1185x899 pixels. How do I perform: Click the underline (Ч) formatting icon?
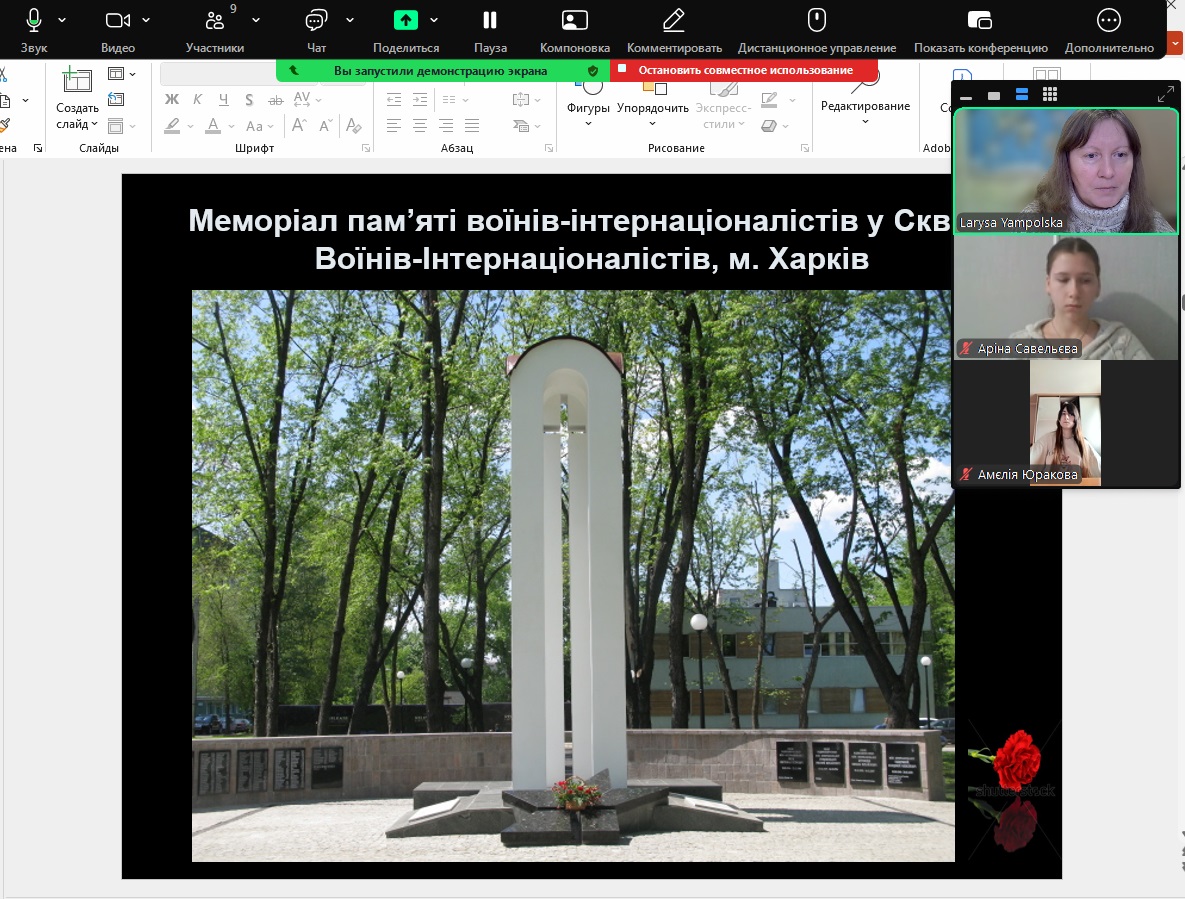223,99
